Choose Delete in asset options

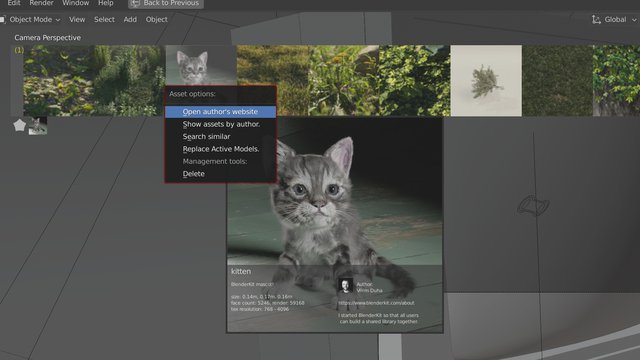(220, 174)
